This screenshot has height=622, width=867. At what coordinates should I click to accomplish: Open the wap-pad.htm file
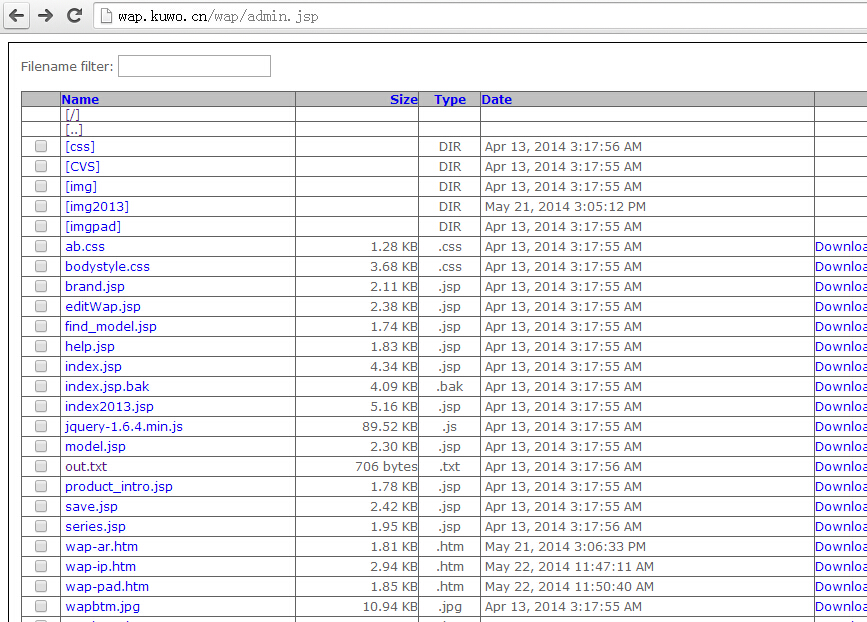[107, 586]
